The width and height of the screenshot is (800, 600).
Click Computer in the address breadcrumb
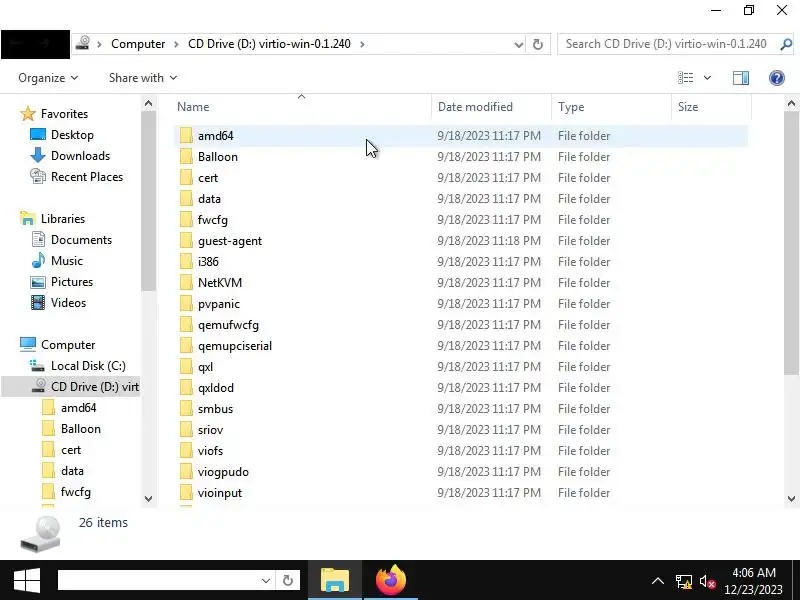(138, 44)
